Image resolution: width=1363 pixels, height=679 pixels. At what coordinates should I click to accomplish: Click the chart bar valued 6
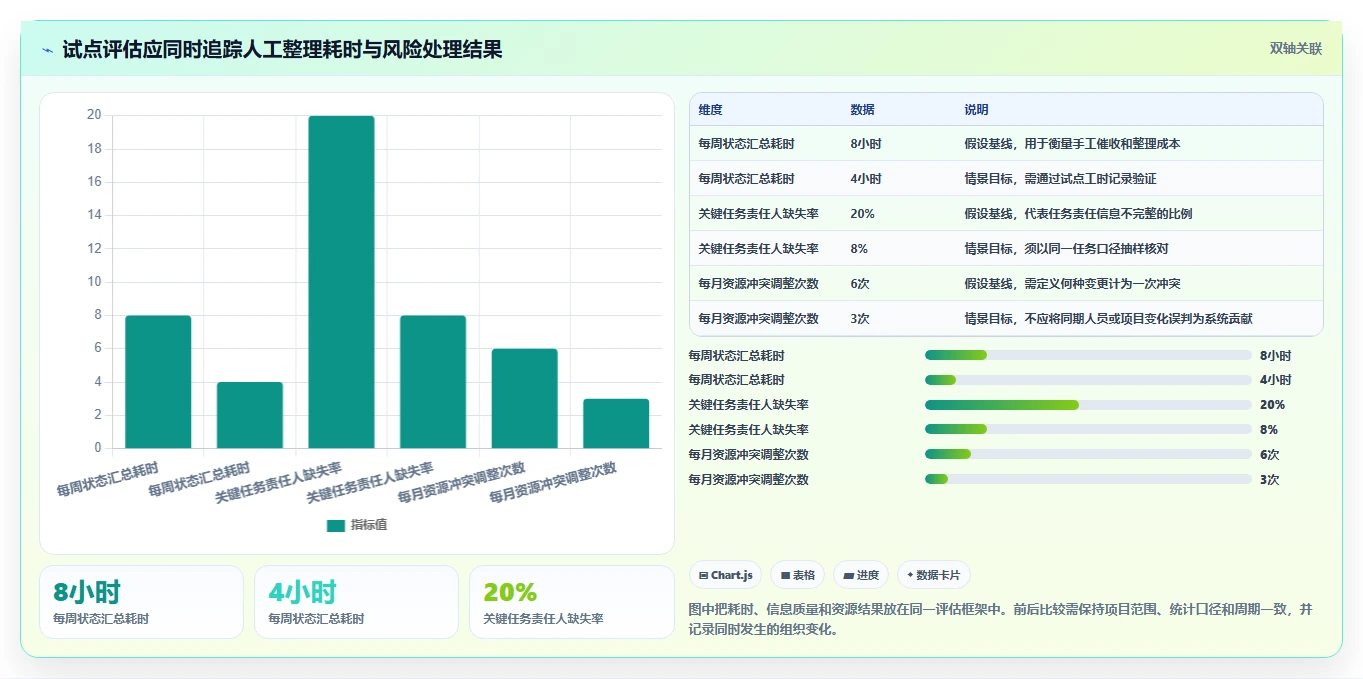point(524,398)
